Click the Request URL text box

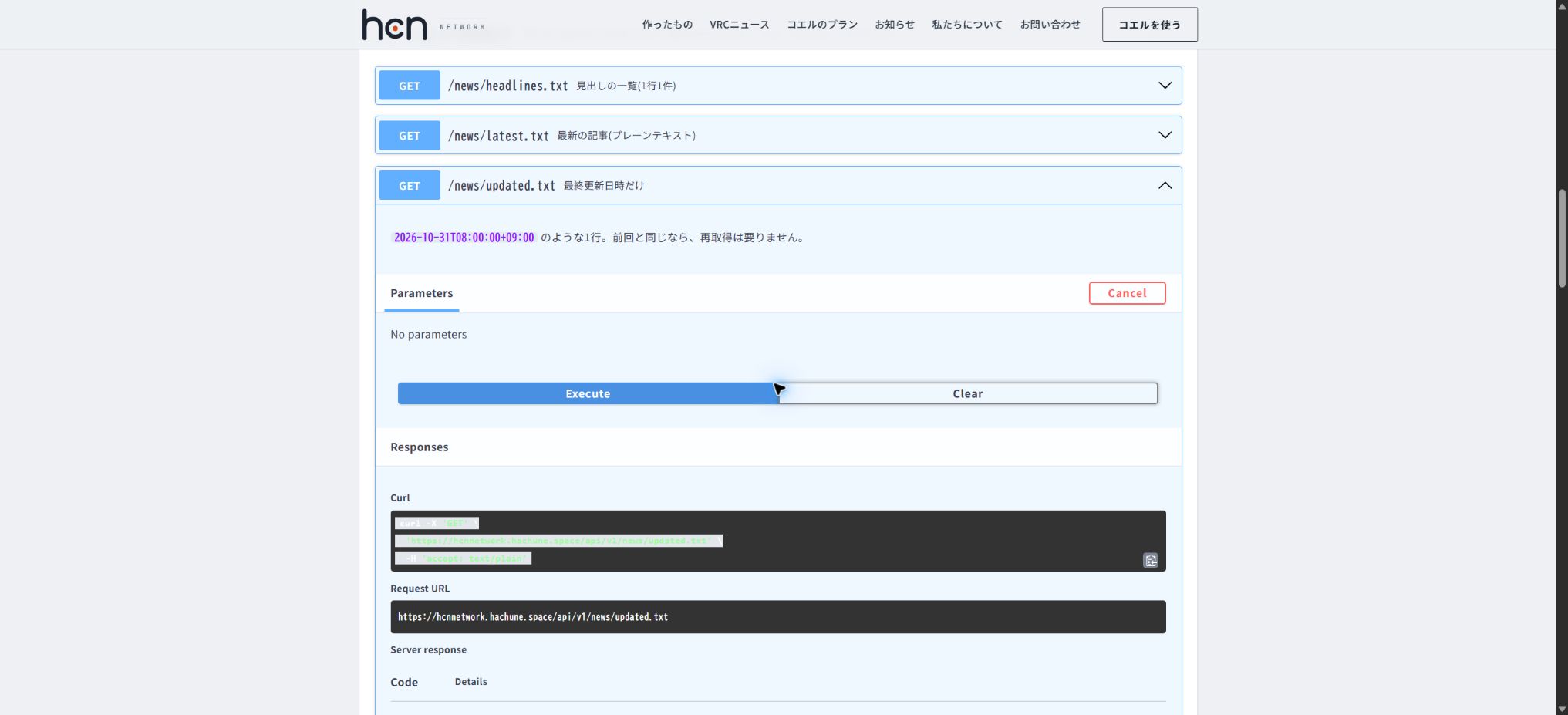click(777, 617)
